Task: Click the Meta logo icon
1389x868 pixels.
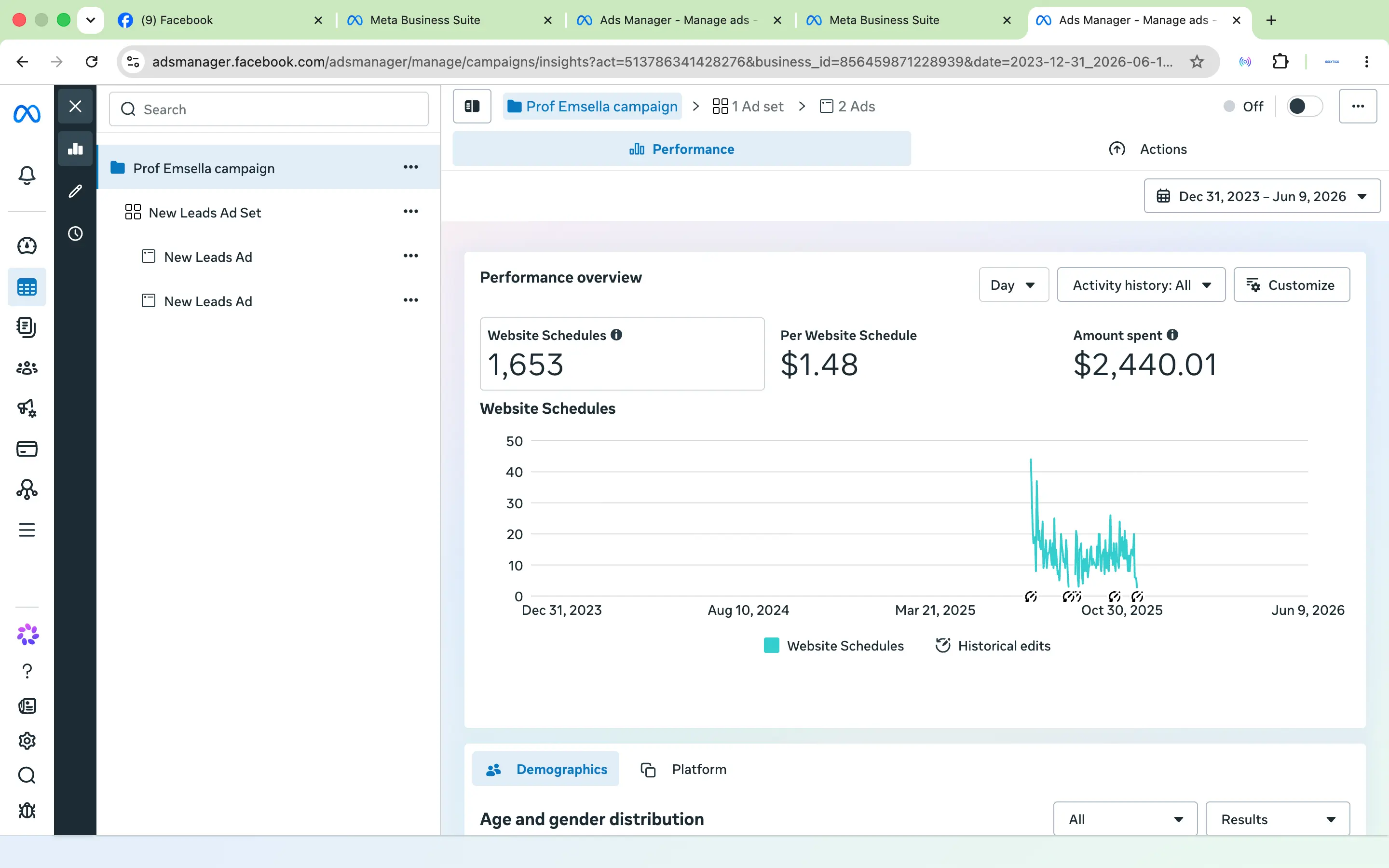Action: (x=27, y=114)
